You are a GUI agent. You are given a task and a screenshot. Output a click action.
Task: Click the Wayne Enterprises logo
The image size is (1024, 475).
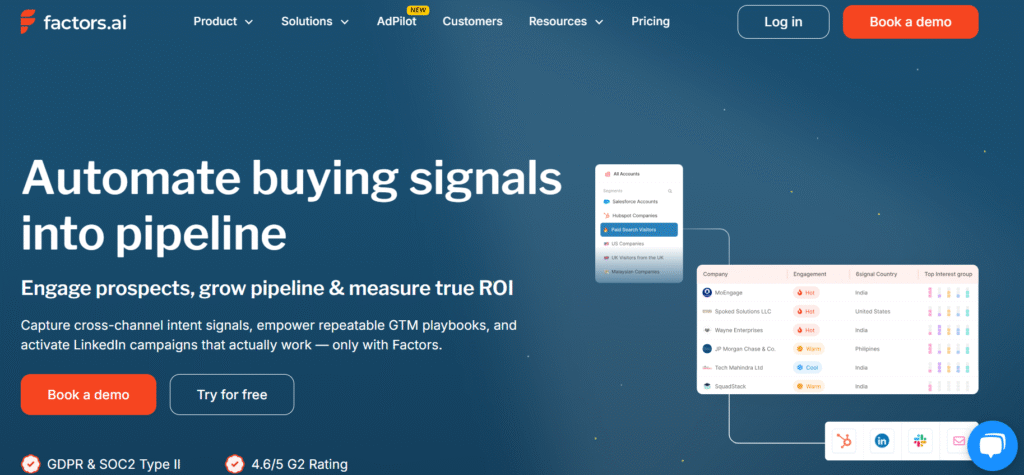click(x=707, y=330)
